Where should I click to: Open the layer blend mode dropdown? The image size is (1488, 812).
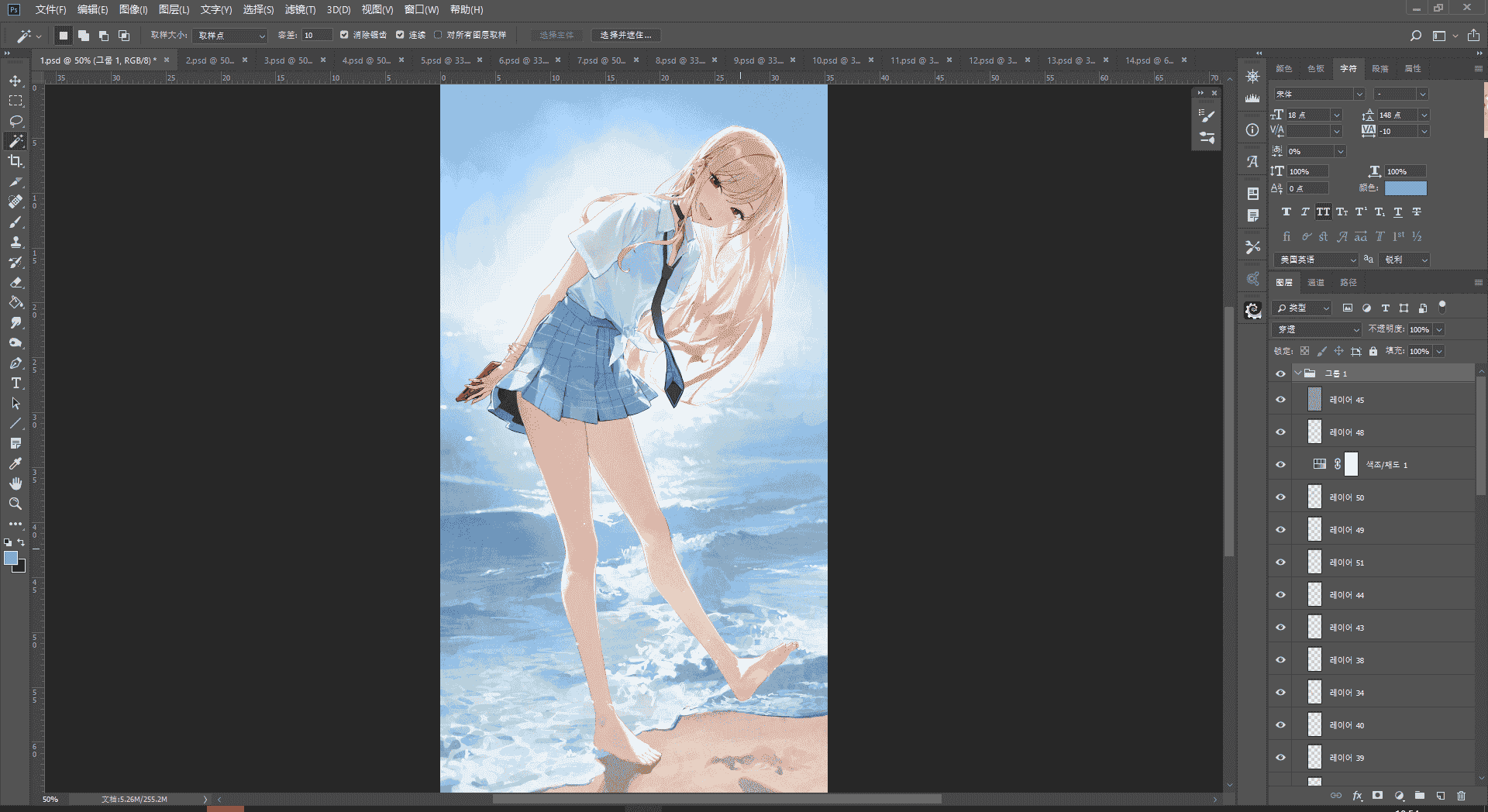[x=1317, y=329]
